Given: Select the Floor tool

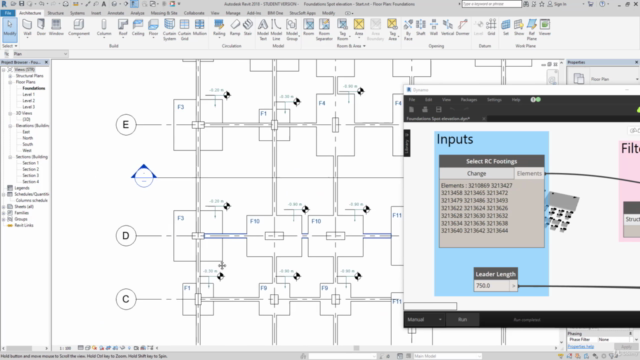Looking at the screenshot, I should click(x=153, y=27).
